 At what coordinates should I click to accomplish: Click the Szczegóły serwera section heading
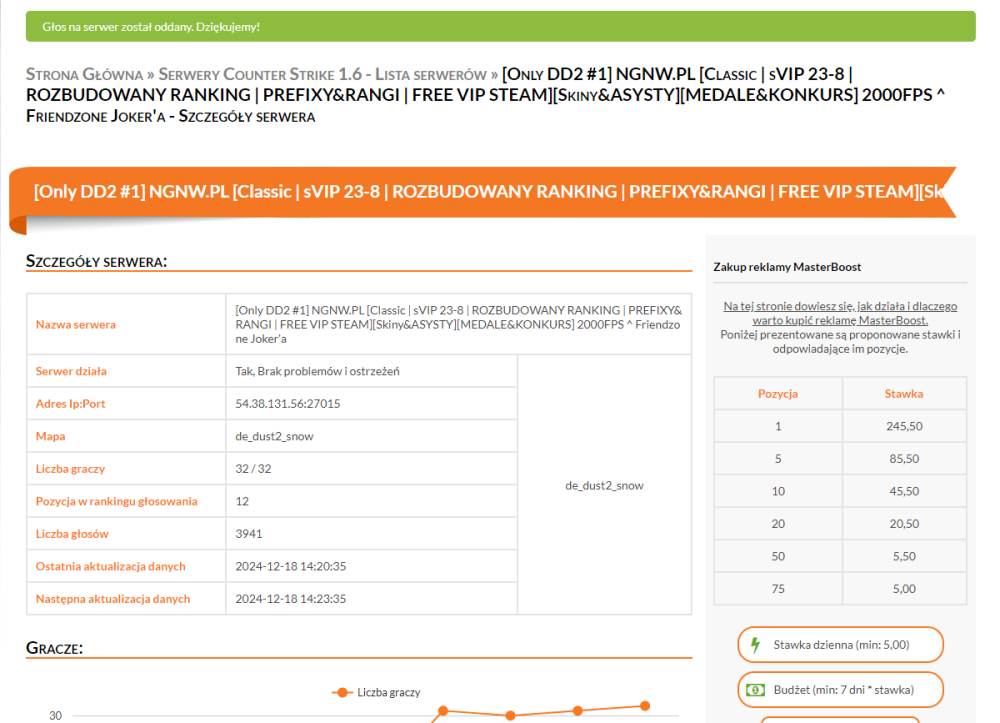[x=96, y=261]
